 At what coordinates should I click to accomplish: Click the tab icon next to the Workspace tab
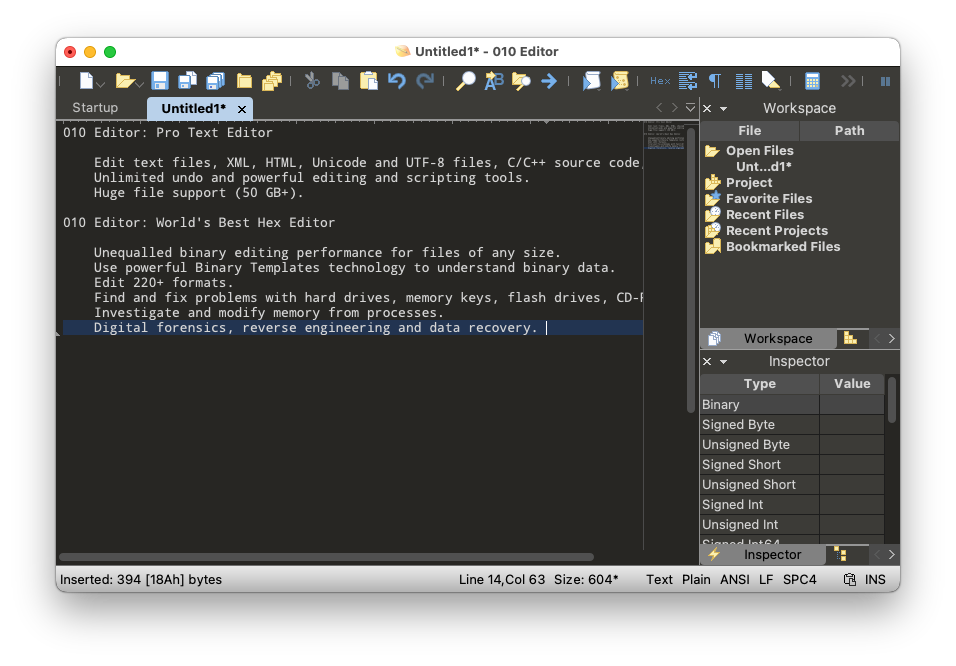tap(850, 338)
